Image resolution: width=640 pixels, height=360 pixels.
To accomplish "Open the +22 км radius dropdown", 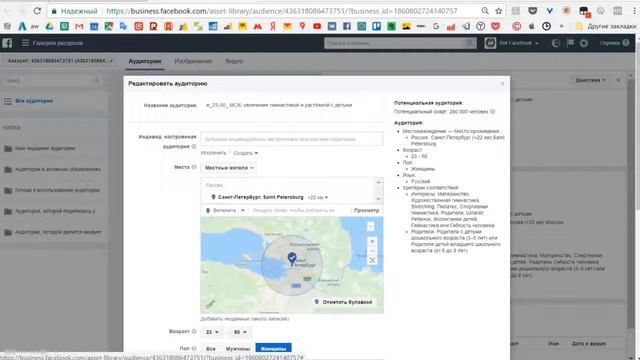I will pyautogui.click(x=318, y=198).
